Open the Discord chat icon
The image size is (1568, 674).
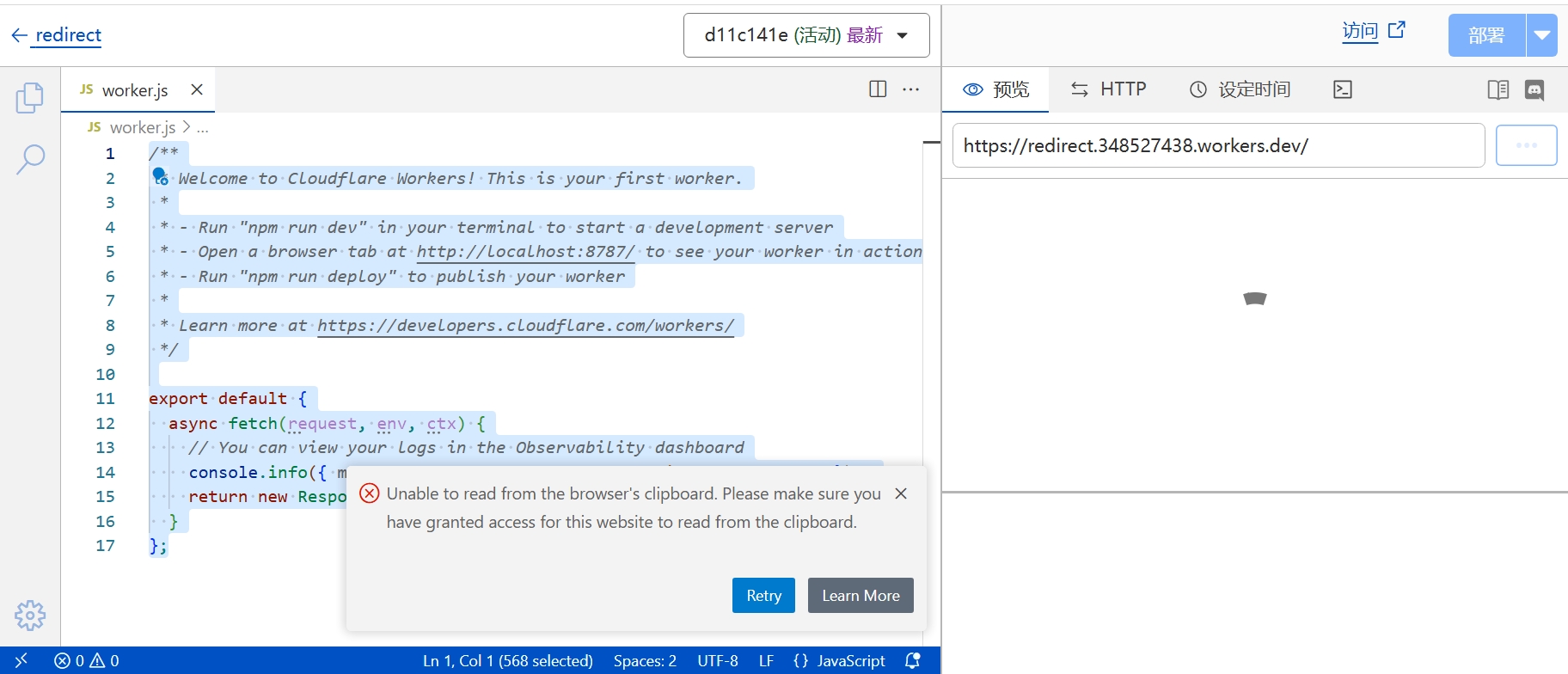coord(1534,89)
